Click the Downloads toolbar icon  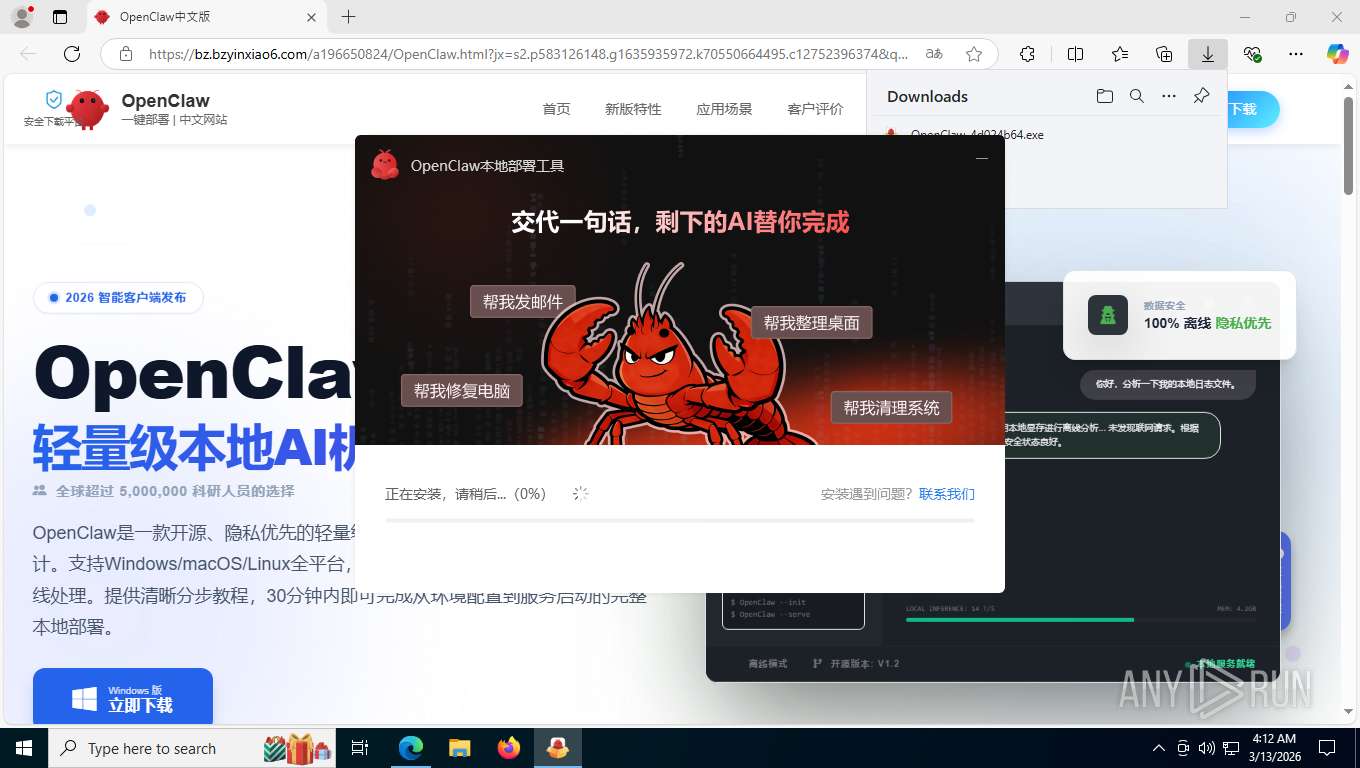click(x=1208, y=54)
